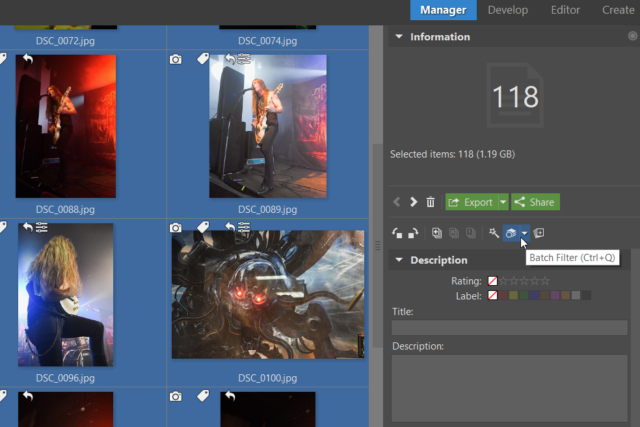This screenshot has height=427, width=640.
Task: Clear rating with the no-rating box
Action: (x=493, y=281)
